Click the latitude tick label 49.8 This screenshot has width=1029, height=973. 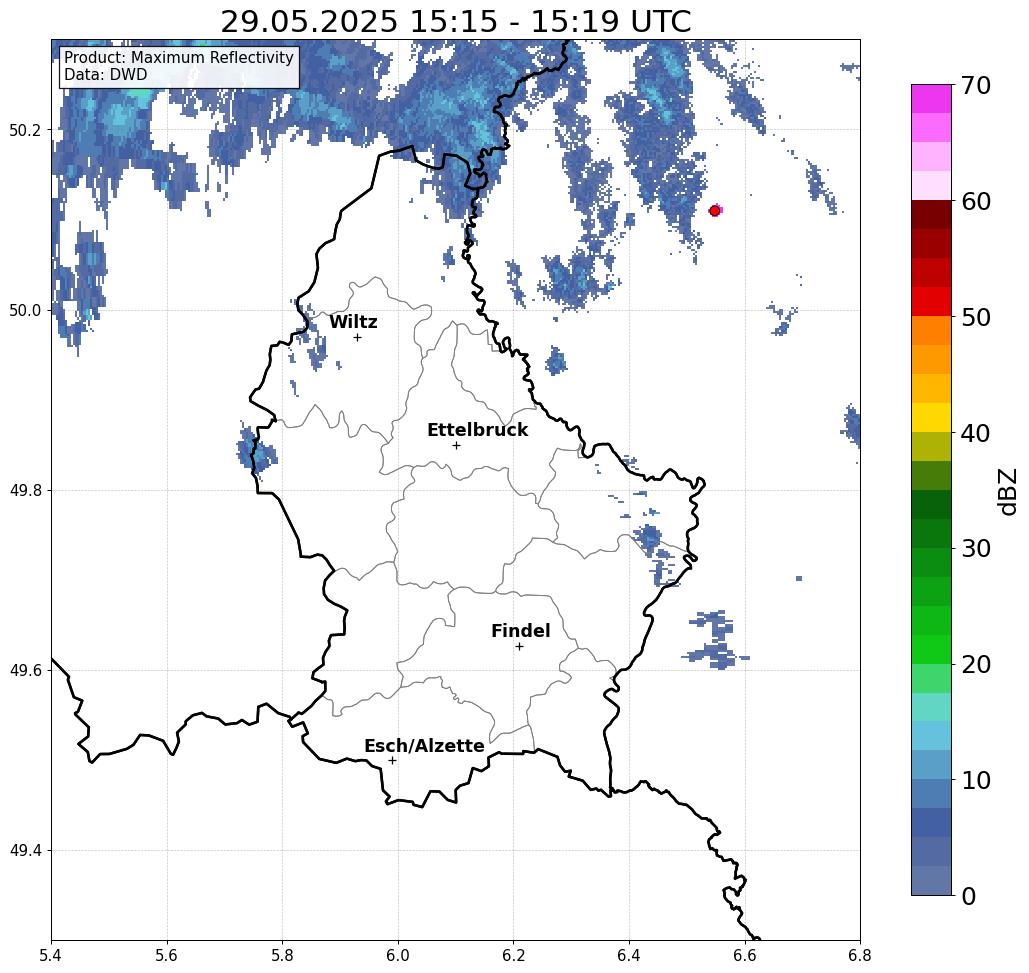pos(25,491)
